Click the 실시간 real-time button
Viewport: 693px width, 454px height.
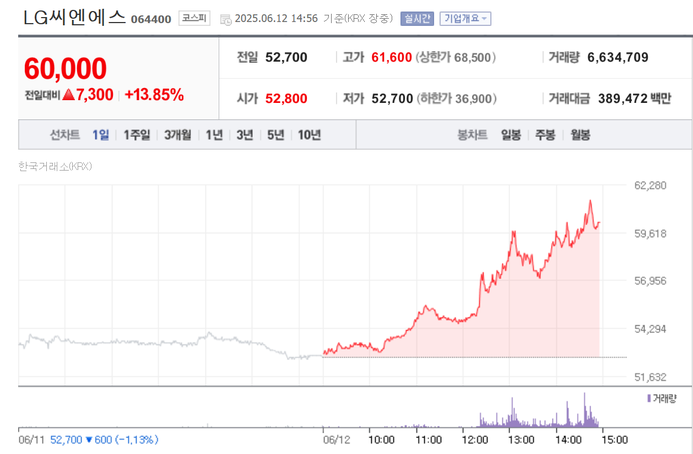coord(417,19)
